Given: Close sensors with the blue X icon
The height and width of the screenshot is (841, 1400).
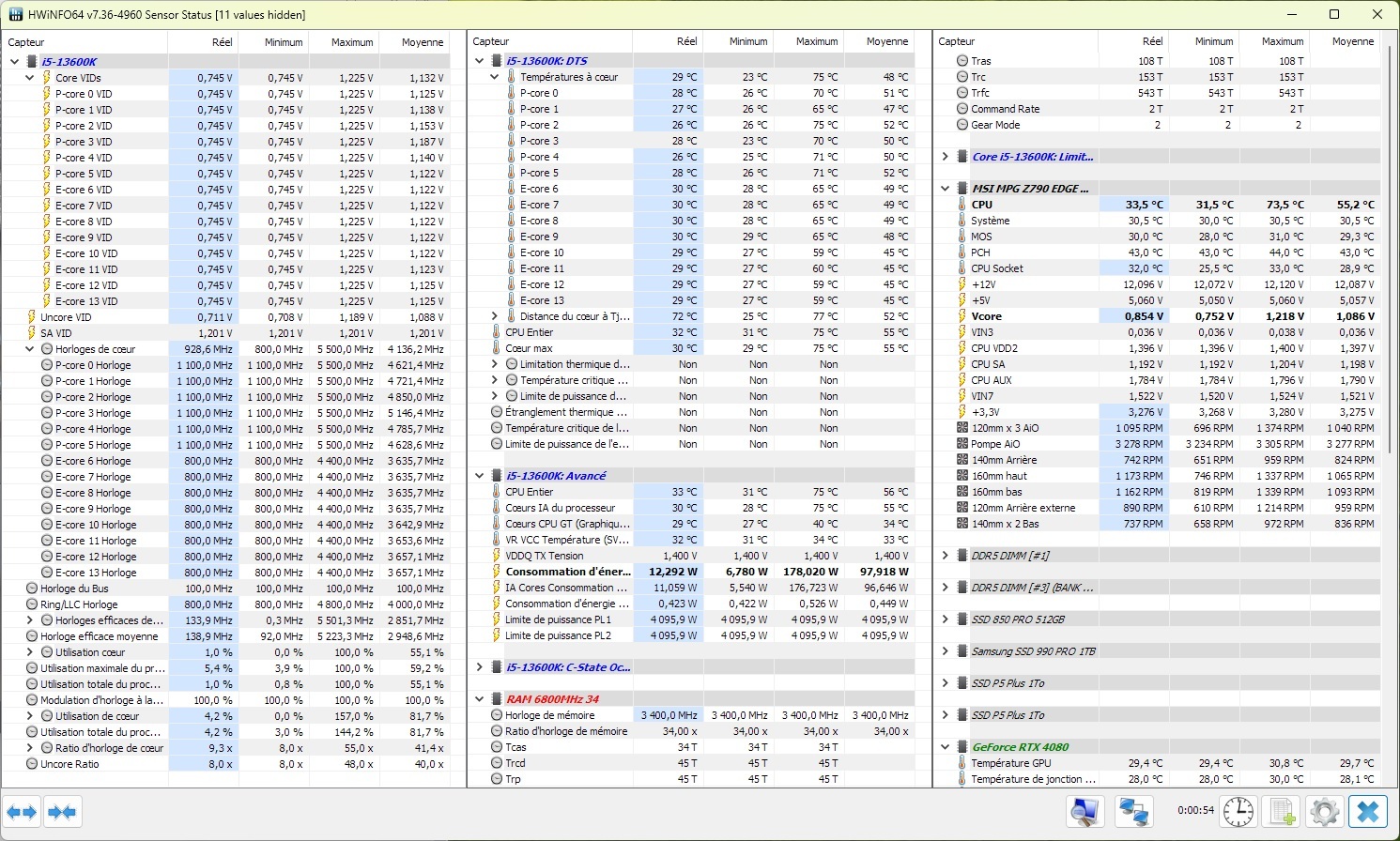Looking at the screenshot, I should click(1367, 812).
